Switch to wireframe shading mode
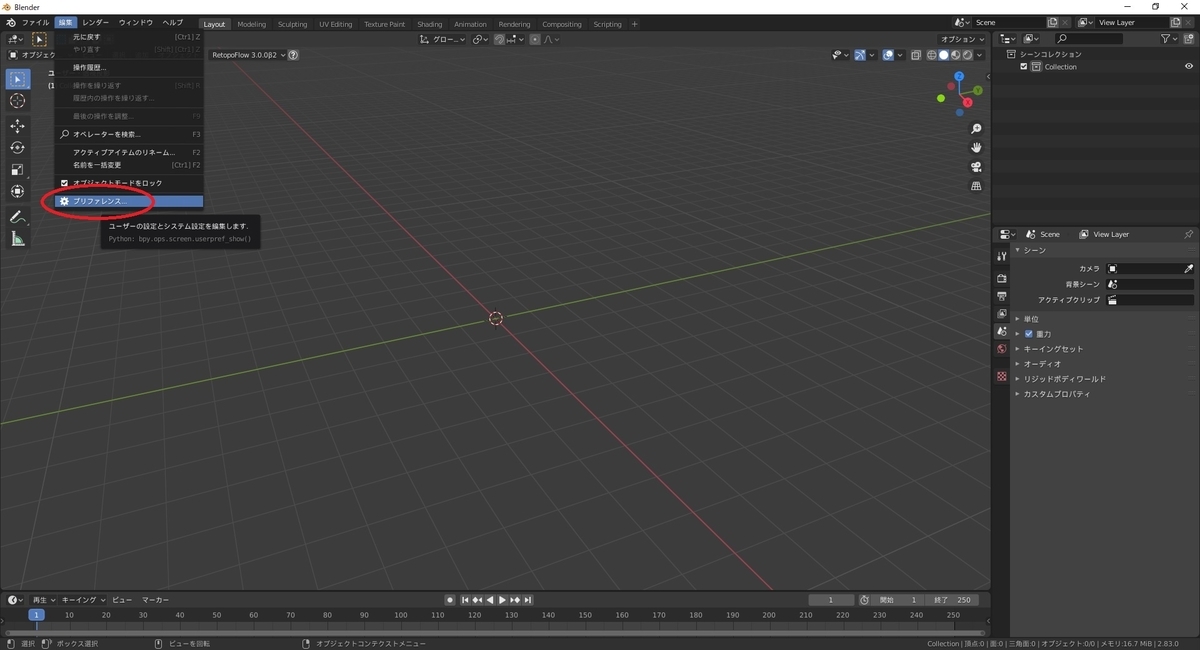 pyautogui.click(x=932, y=55)
